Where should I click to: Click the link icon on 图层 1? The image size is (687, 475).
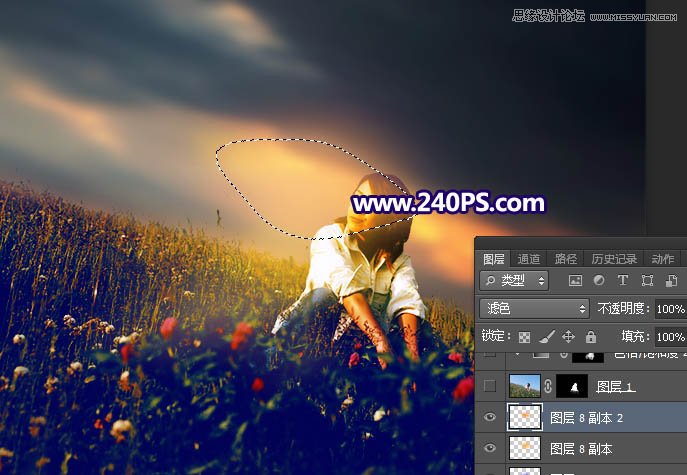pyautogui.click(x=548, y=386)
